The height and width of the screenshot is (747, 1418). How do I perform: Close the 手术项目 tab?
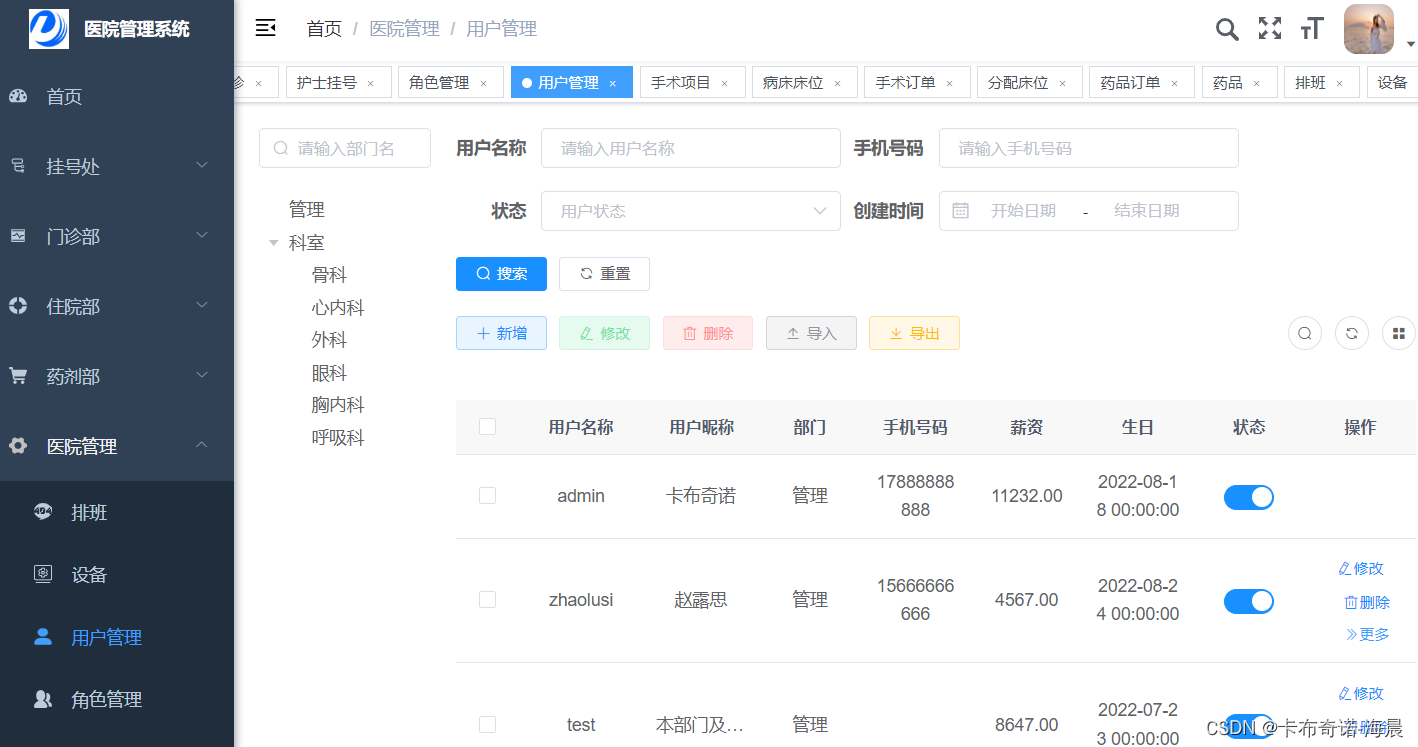tap(724, 83)
